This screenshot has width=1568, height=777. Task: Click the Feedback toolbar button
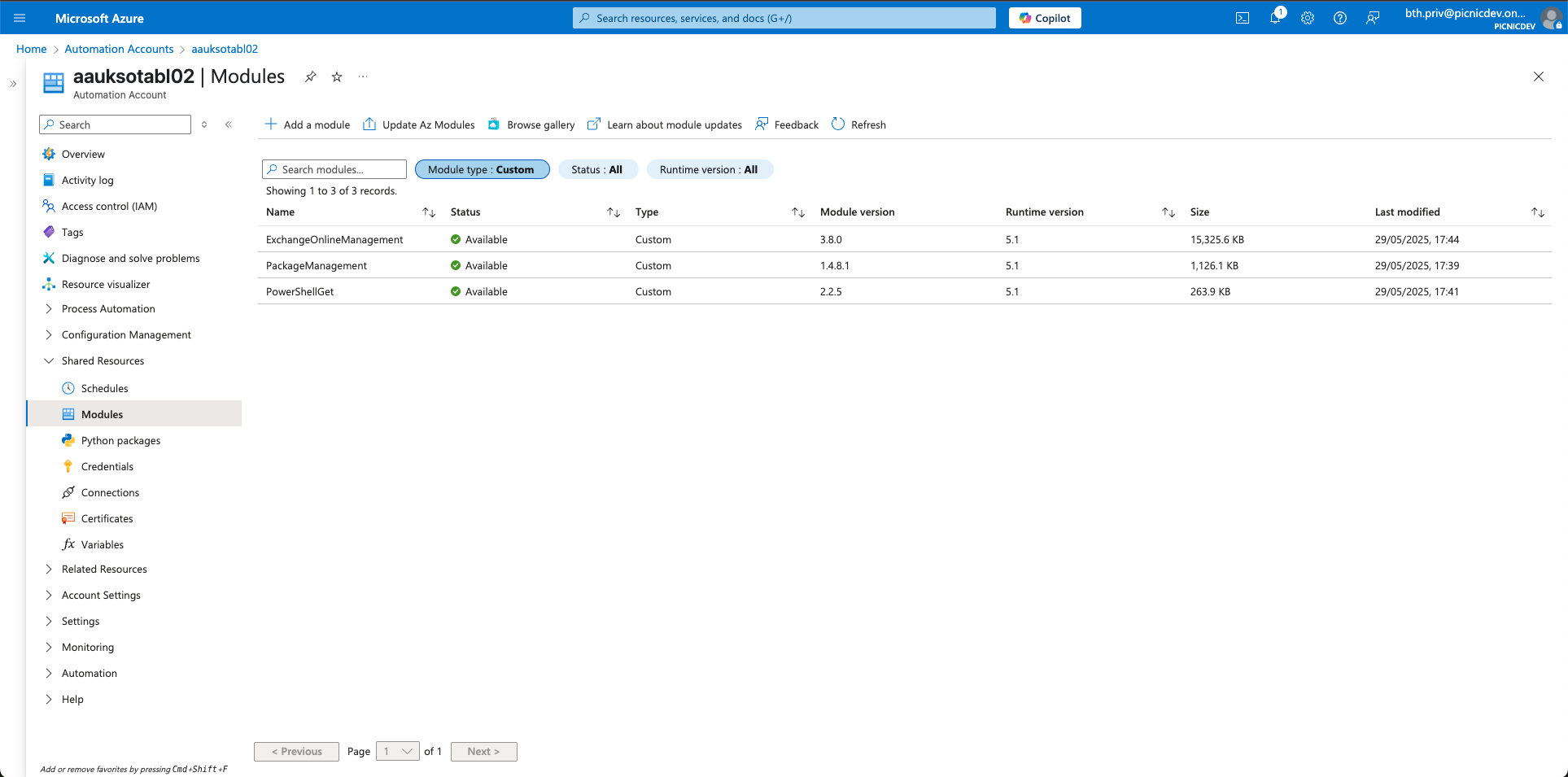(787, 124)
